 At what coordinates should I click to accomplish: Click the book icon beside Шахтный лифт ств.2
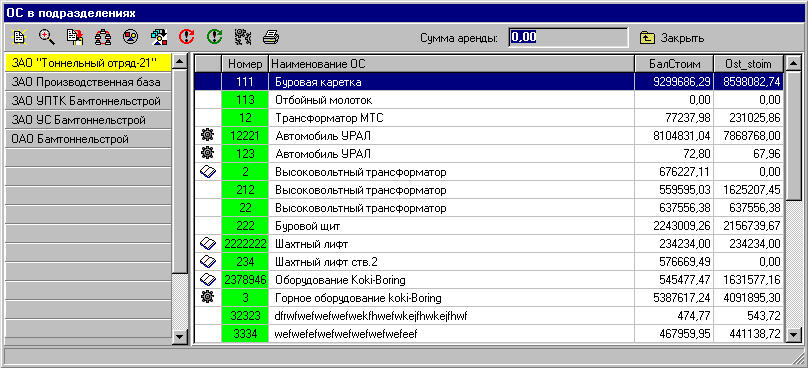coord(208,261)
